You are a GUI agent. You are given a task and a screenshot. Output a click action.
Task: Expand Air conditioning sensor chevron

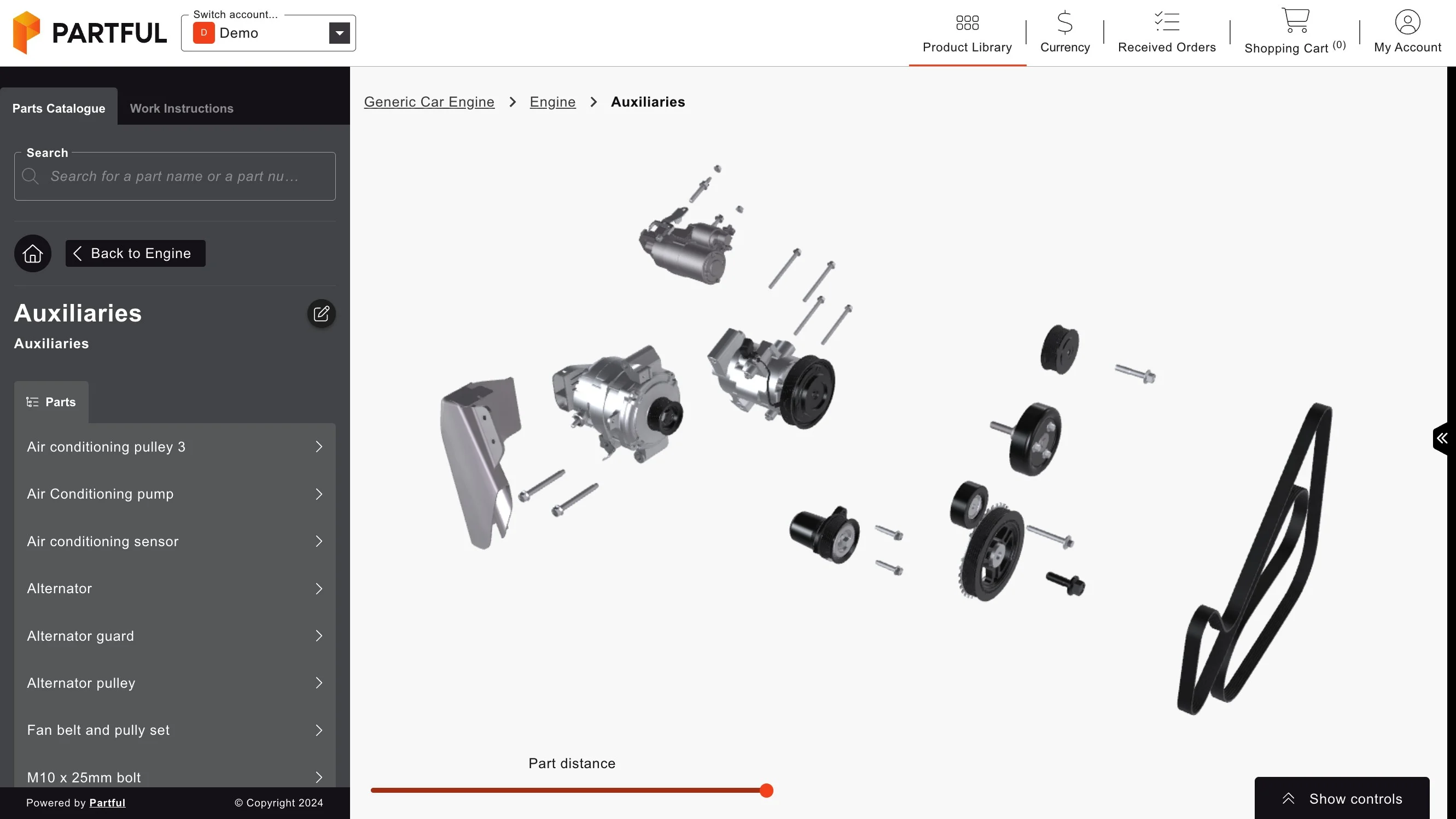point(319,541)
